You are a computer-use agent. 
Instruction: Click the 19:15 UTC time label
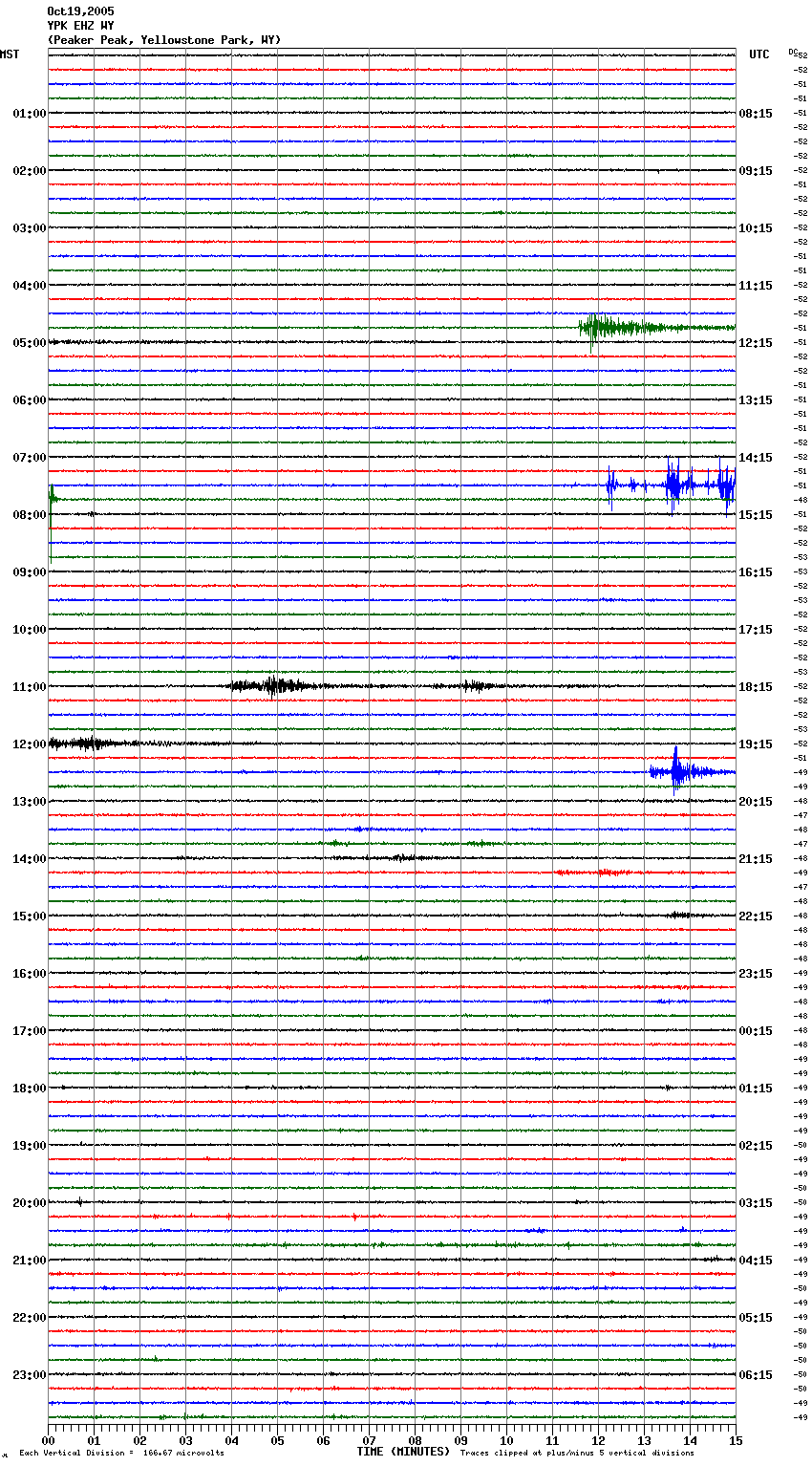coord(756,744)
